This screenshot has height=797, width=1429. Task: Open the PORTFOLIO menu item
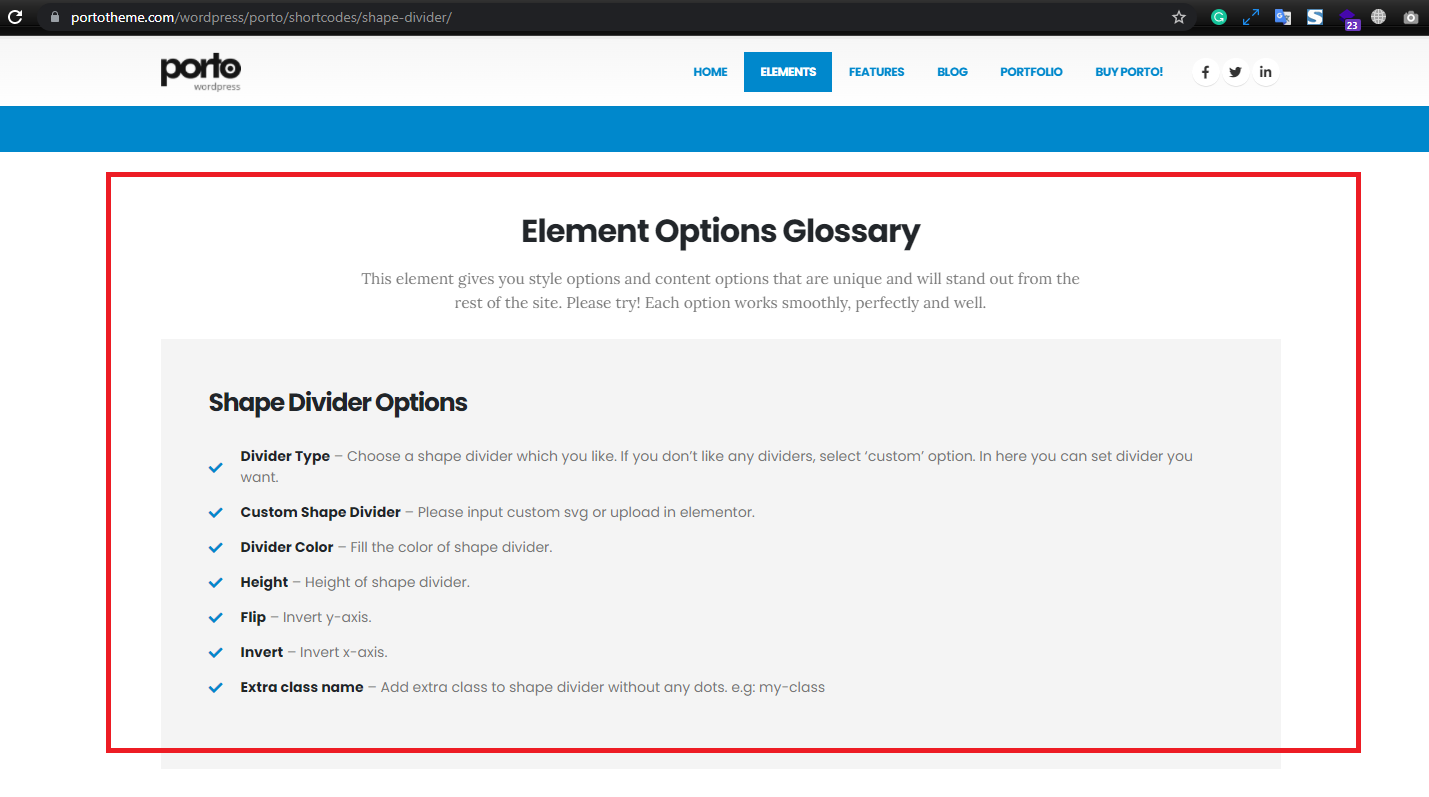pos(1031,72)
